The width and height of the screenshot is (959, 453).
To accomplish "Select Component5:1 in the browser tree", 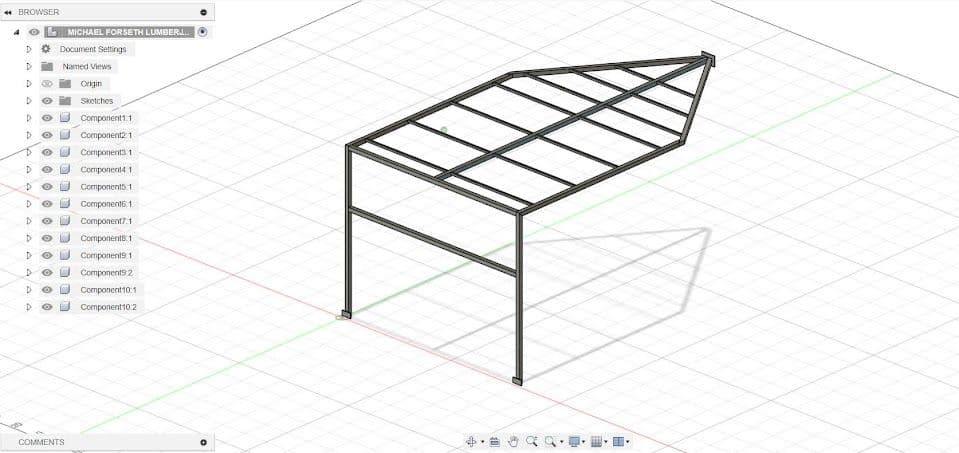I will [x=106, y=186].
